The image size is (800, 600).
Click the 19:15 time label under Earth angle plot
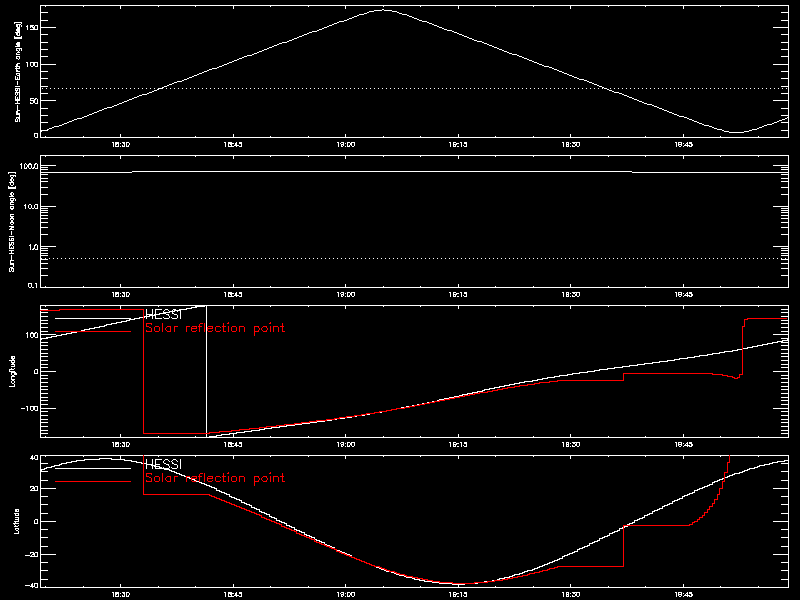(458, 144)
